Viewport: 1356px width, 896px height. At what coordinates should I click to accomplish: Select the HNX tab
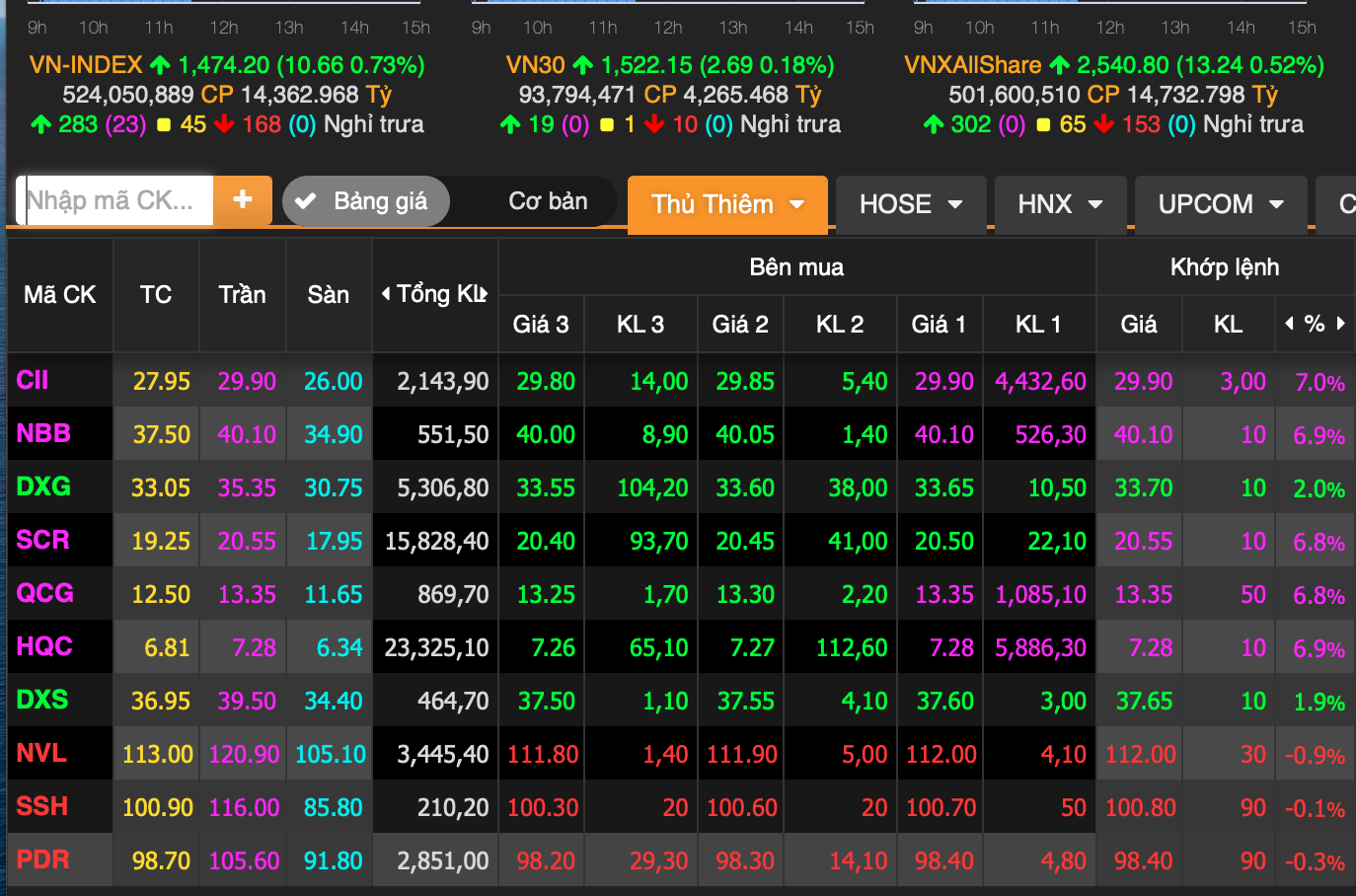(1045, 204)
